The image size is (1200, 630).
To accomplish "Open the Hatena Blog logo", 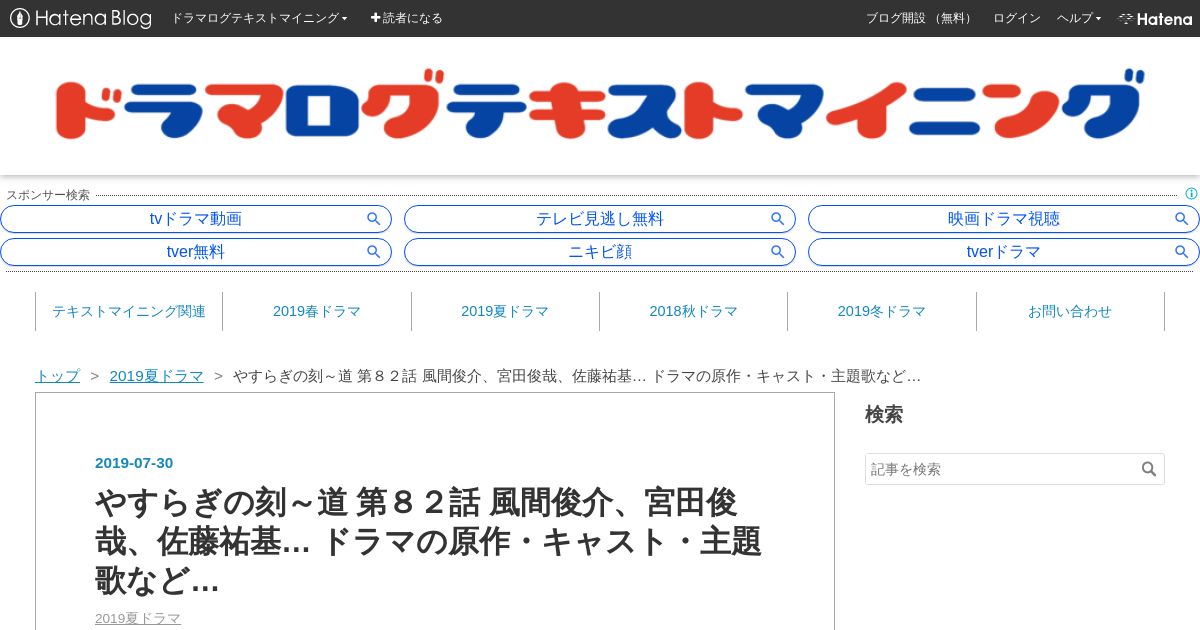I will tap(81, 18).
